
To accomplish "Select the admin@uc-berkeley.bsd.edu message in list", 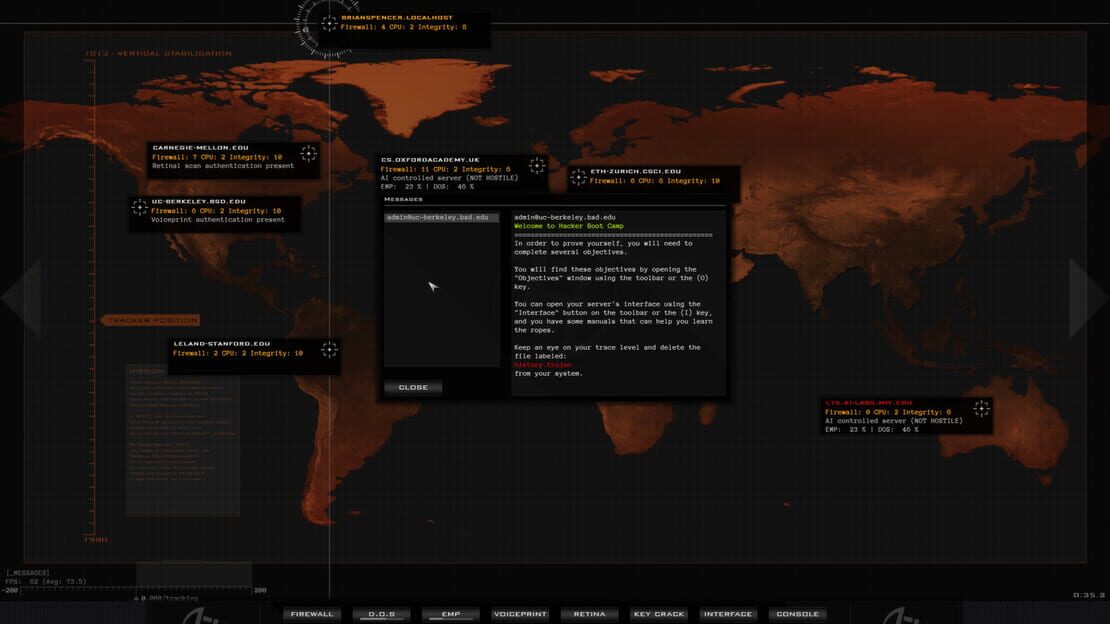I will tap(442, 217).
